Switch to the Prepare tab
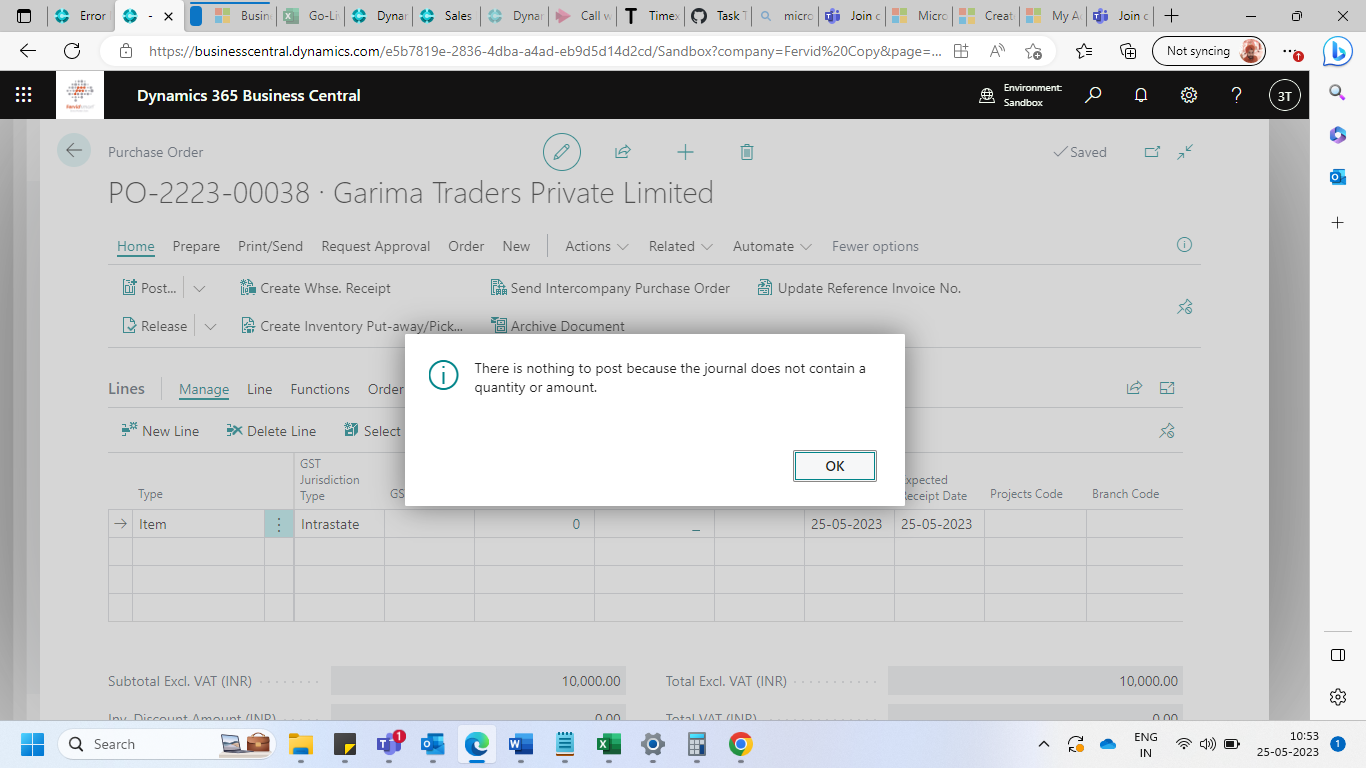Viewport: 1366px width, 768px height. point(196,246)
